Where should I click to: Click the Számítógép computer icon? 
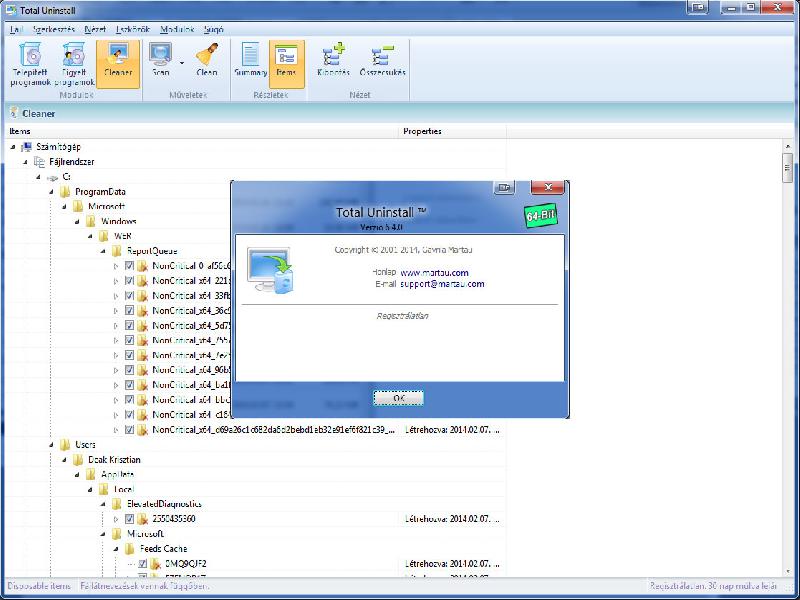(x=27, y=147)
